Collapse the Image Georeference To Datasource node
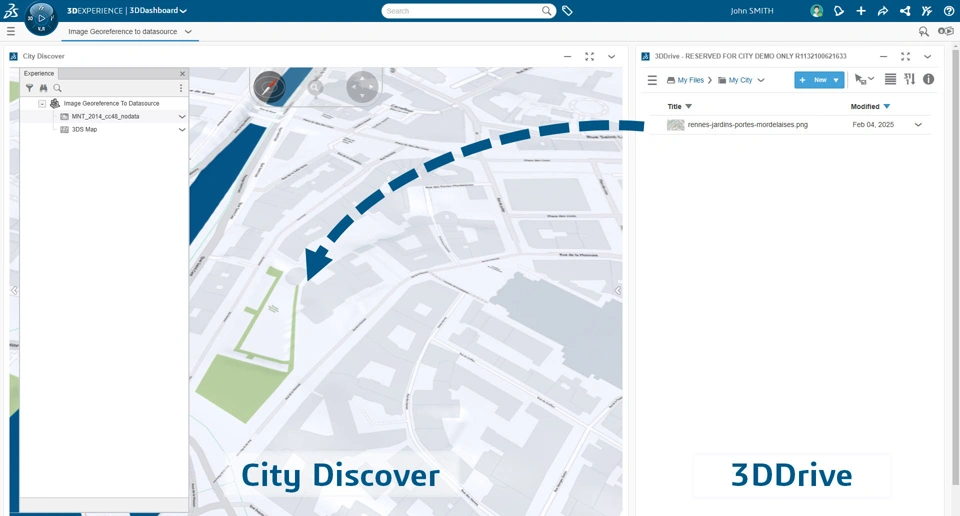Image resolution: width=960 pixels, height=516 pixels. (42, 104)
